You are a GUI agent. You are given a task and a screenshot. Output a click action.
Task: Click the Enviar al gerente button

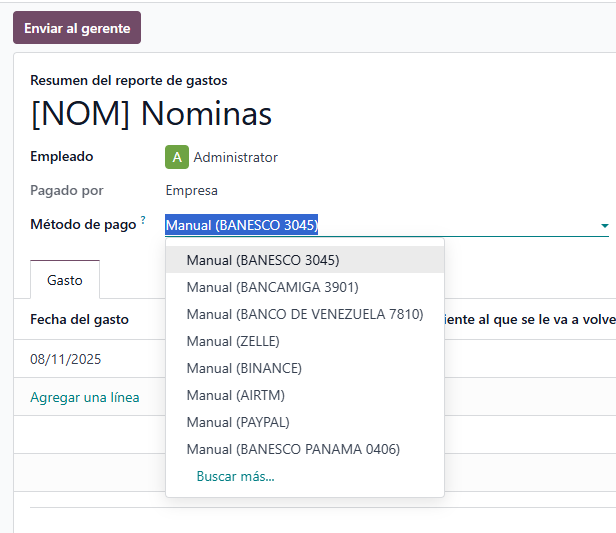[77, 27]
